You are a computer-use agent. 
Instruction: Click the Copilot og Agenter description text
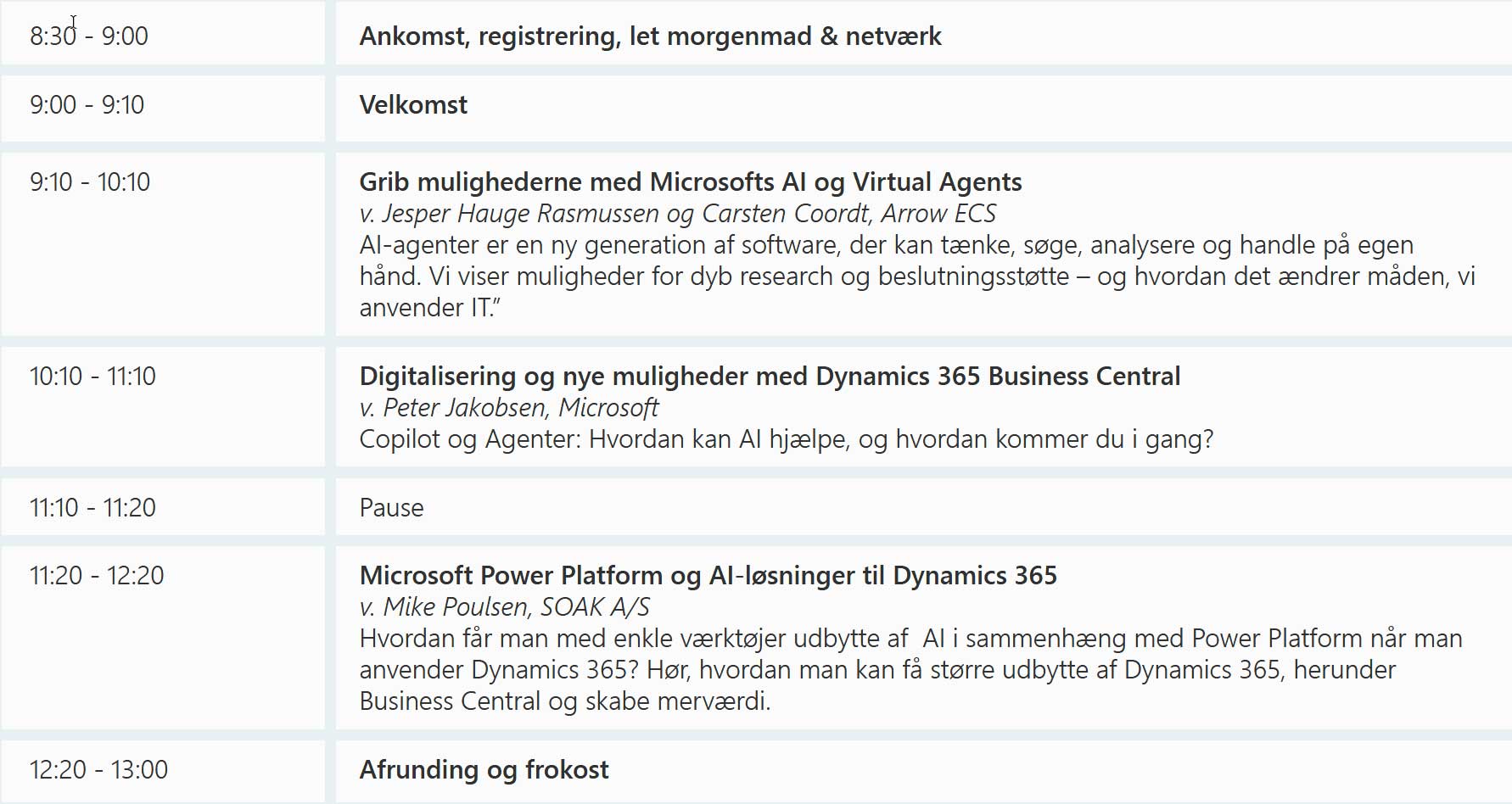[x=787, y=438]
